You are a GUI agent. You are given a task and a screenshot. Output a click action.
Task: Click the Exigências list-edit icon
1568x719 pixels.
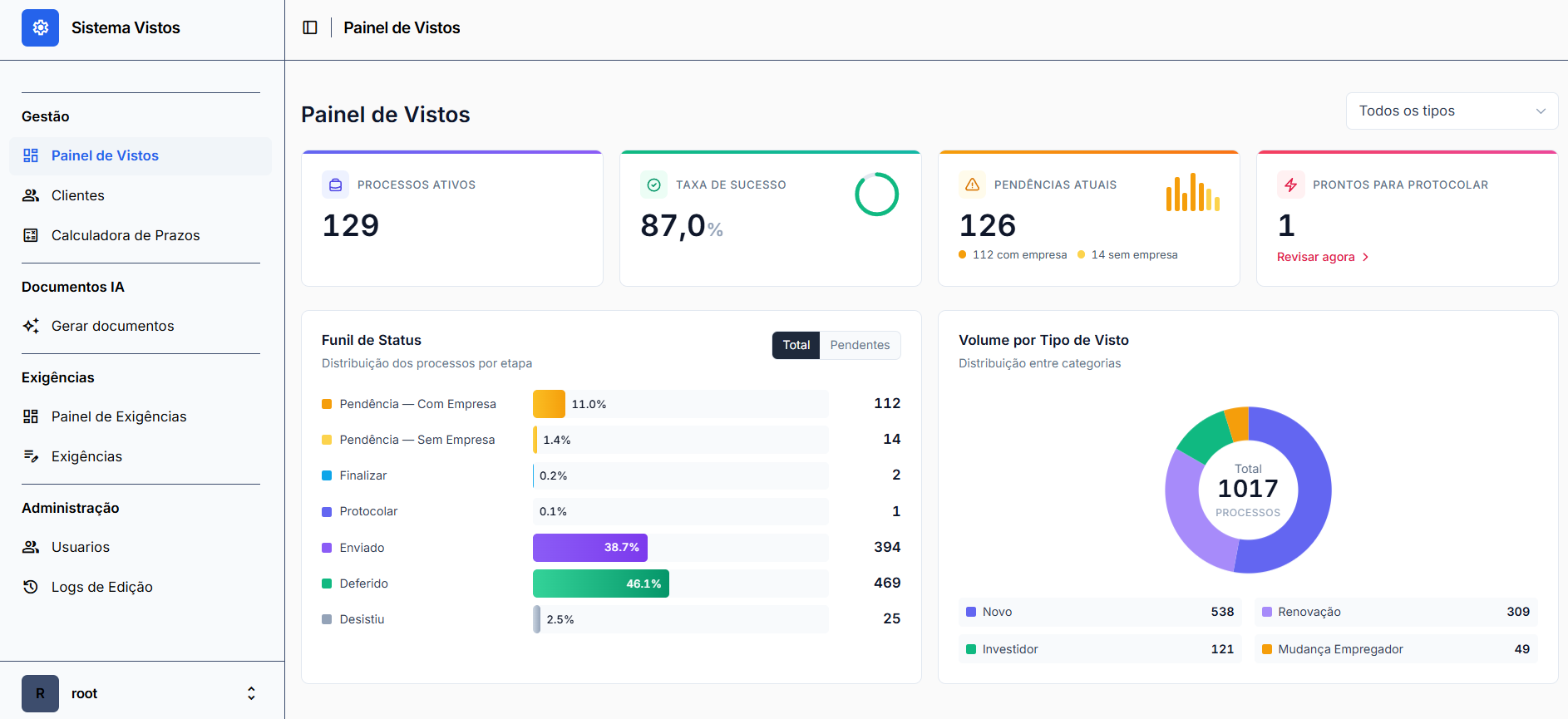point(31,456)
